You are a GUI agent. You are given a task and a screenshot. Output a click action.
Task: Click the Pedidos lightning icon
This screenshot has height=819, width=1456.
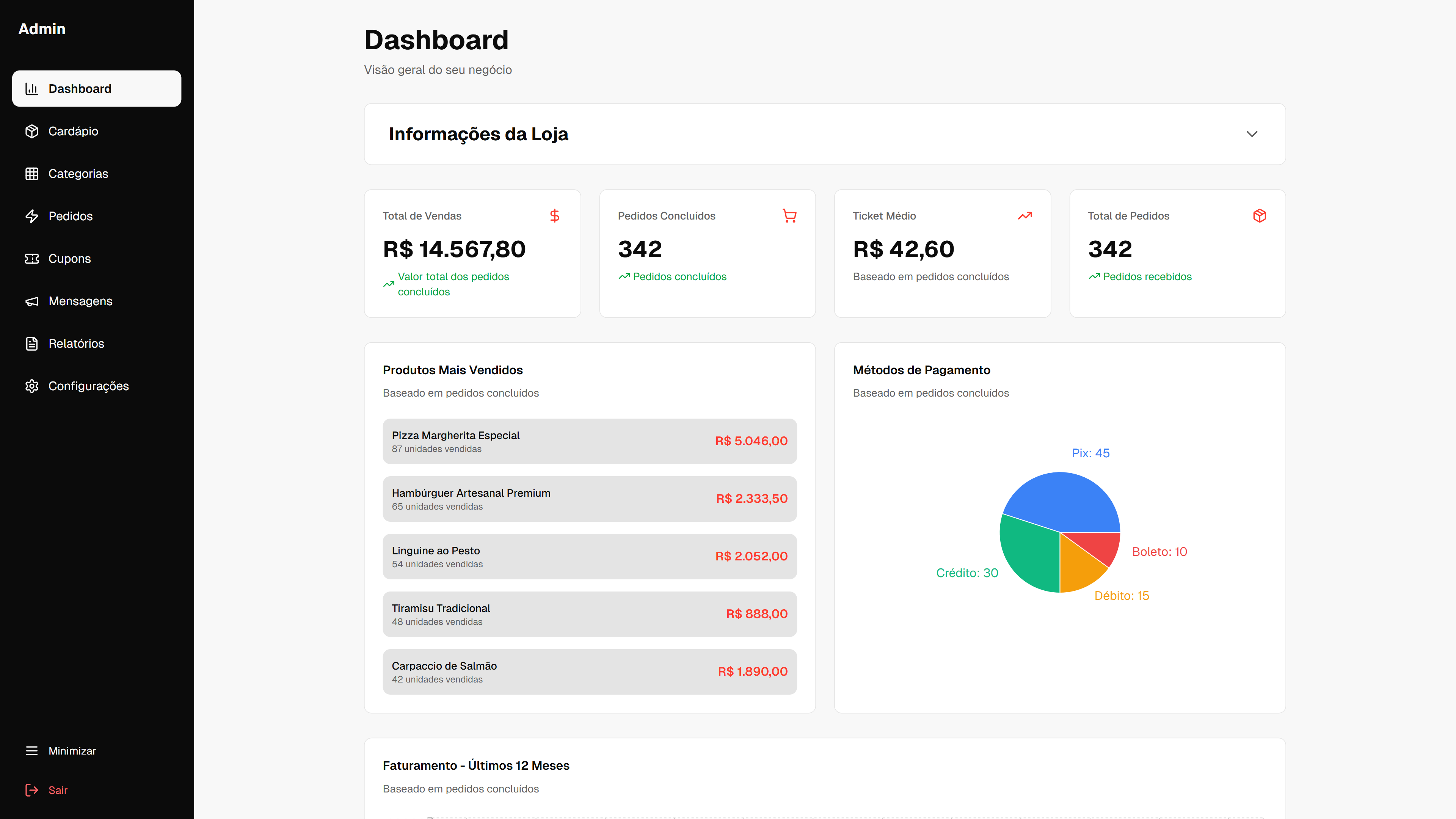point(32,216)
